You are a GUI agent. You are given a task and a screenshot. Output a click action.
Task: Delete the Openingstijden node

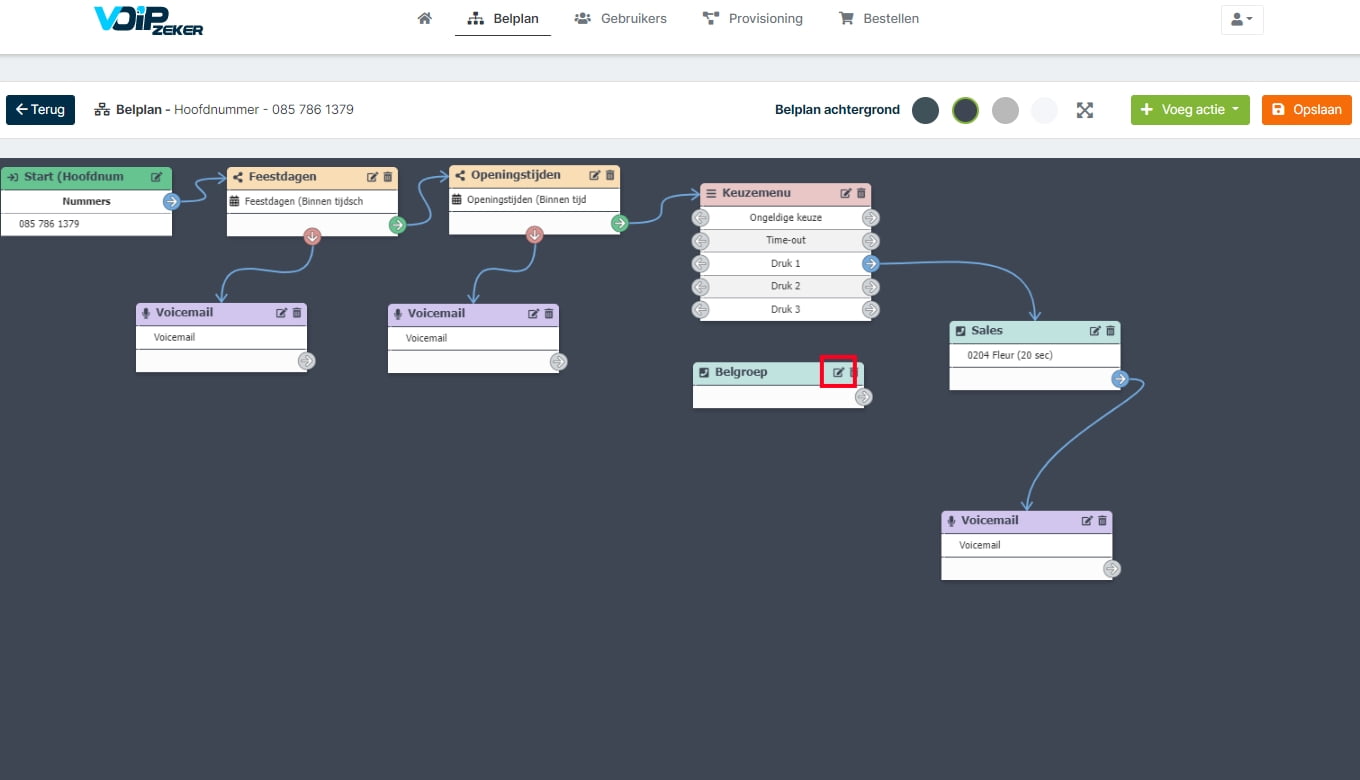[610, 175]
